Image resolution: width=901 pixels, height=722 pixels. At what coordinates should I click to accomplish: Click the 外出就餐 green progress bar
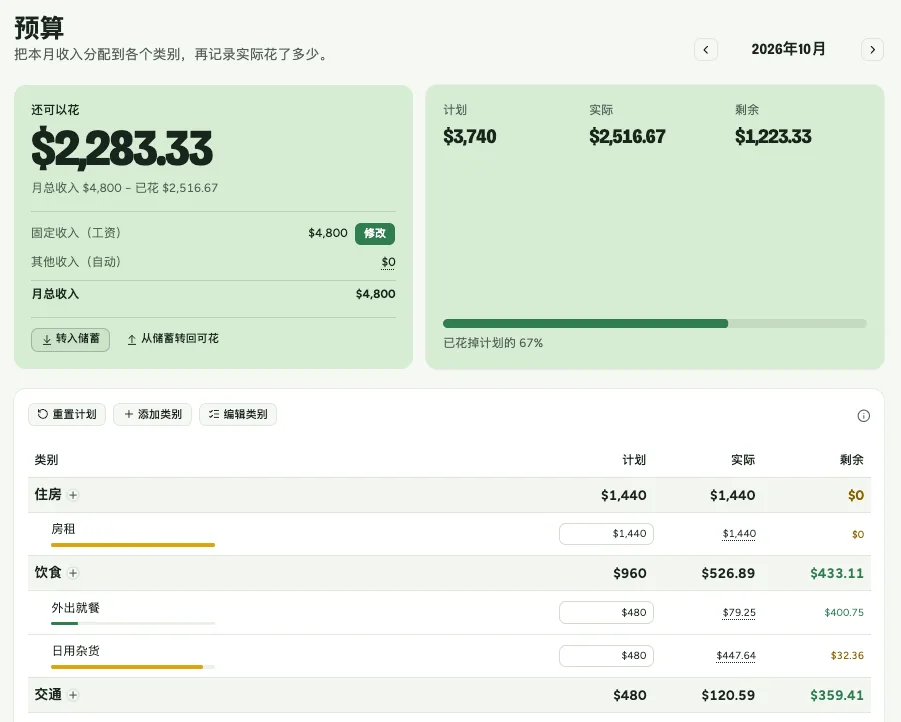133,623
